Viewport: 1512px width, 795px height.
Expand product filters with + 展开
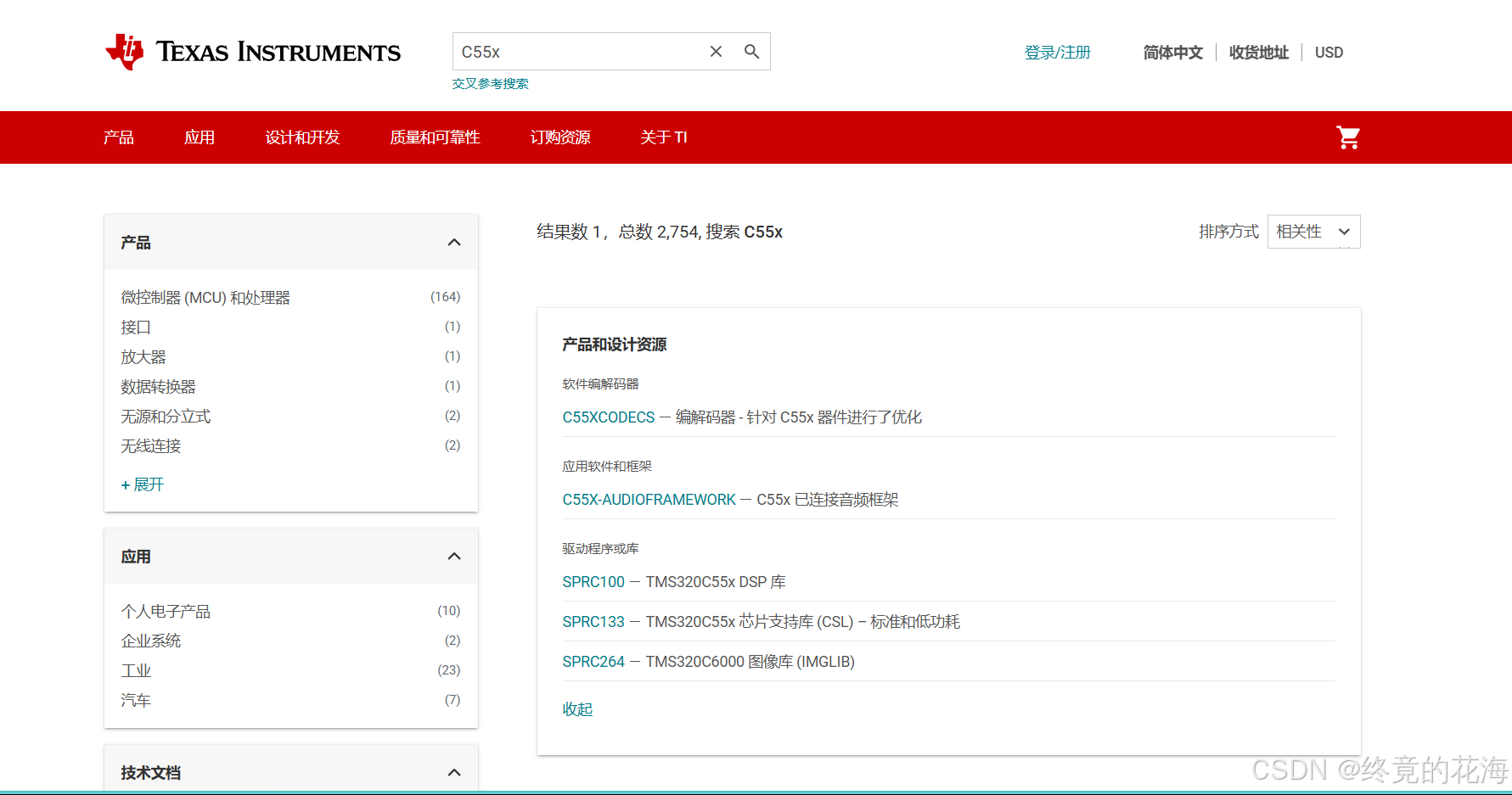[x=143, y=484]
